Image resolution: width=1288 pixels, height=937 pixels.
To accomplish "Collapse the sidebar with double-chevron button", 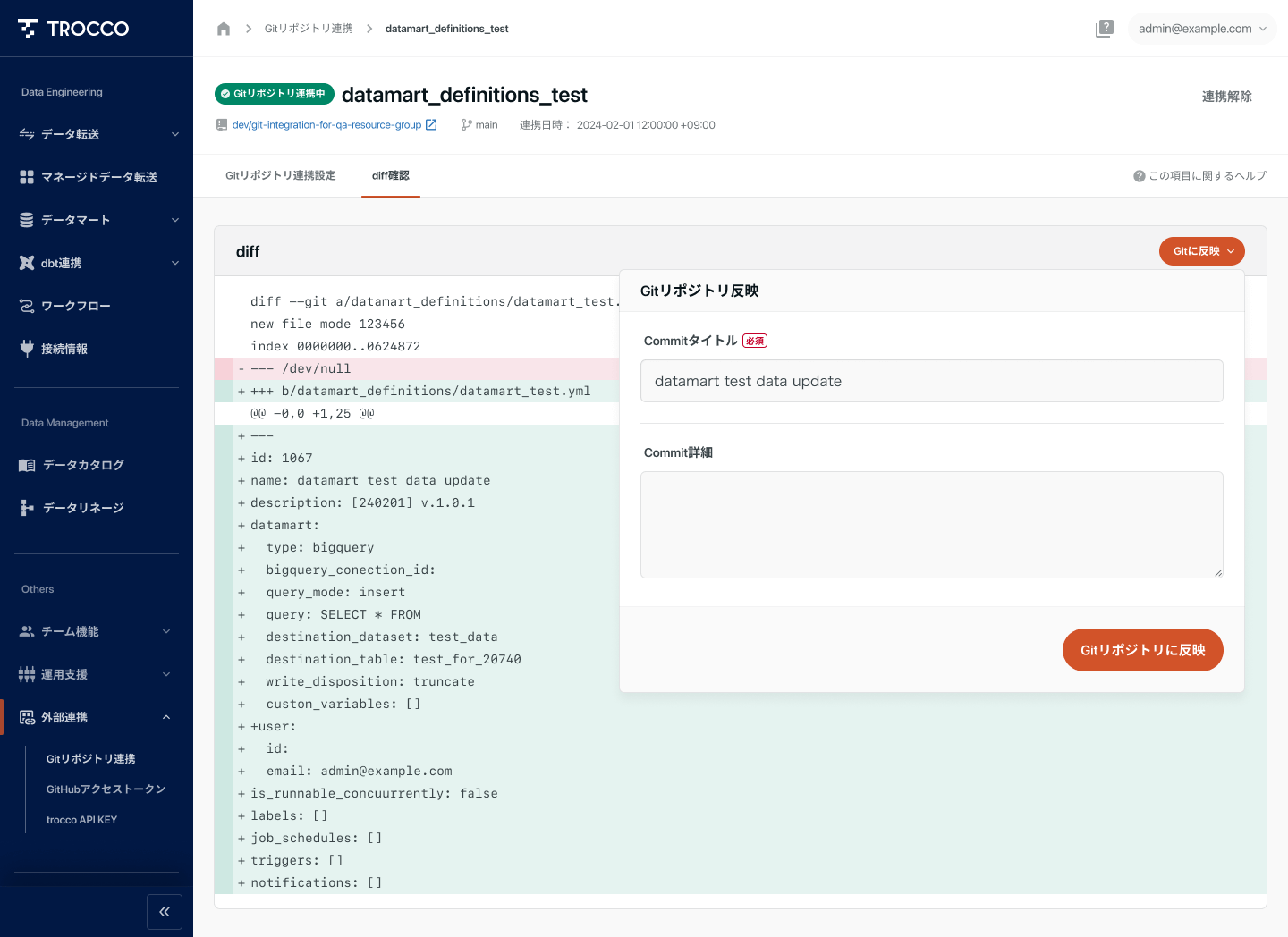I will click(x=165, y=912).
